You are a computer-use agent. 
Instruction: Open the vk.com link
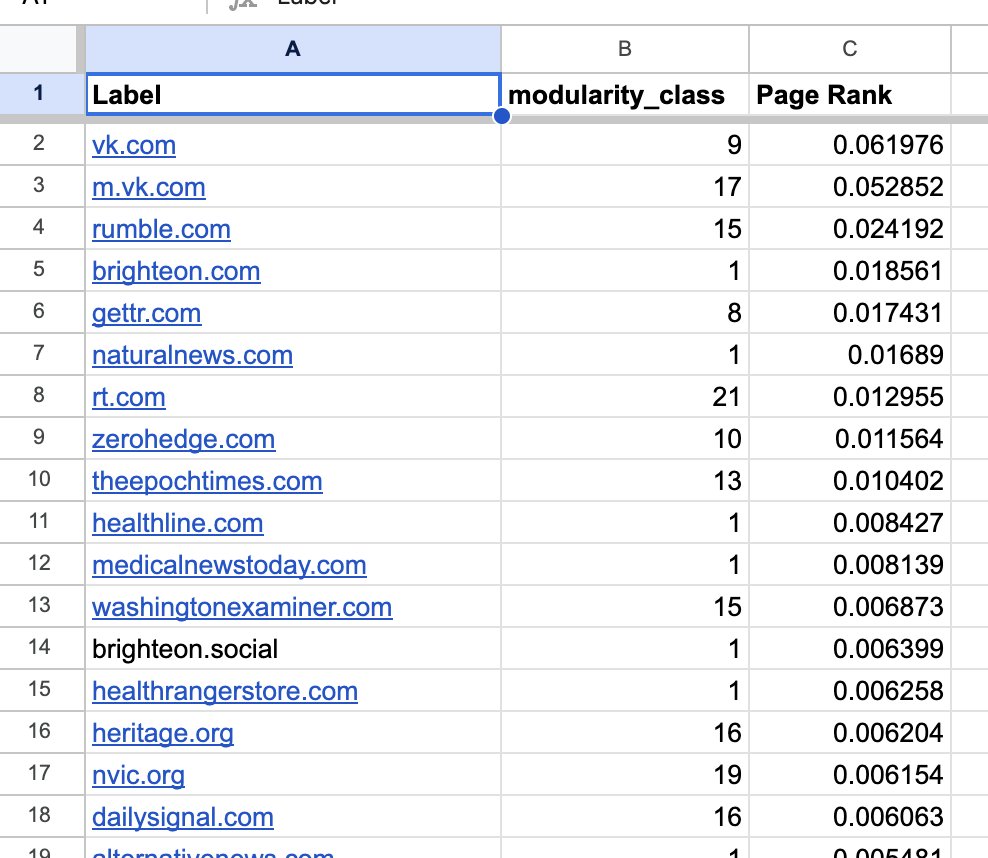[x=134, y=146]
